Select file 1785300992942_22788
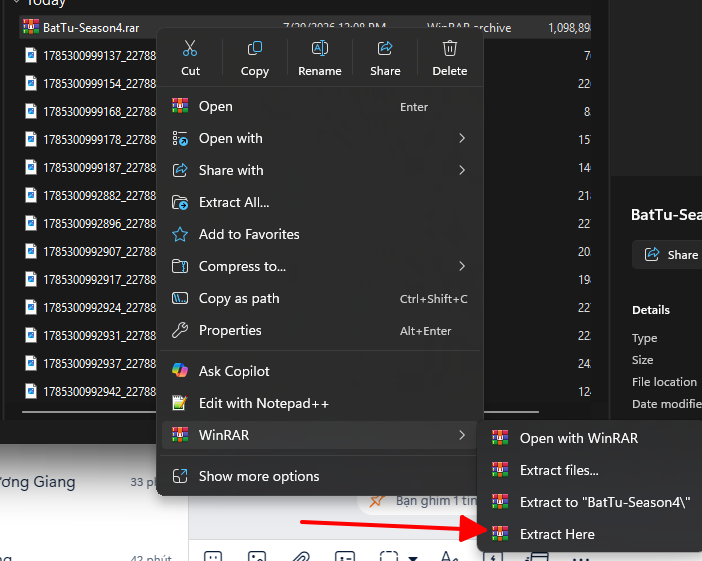702x561 pixels. click(99, 391)
